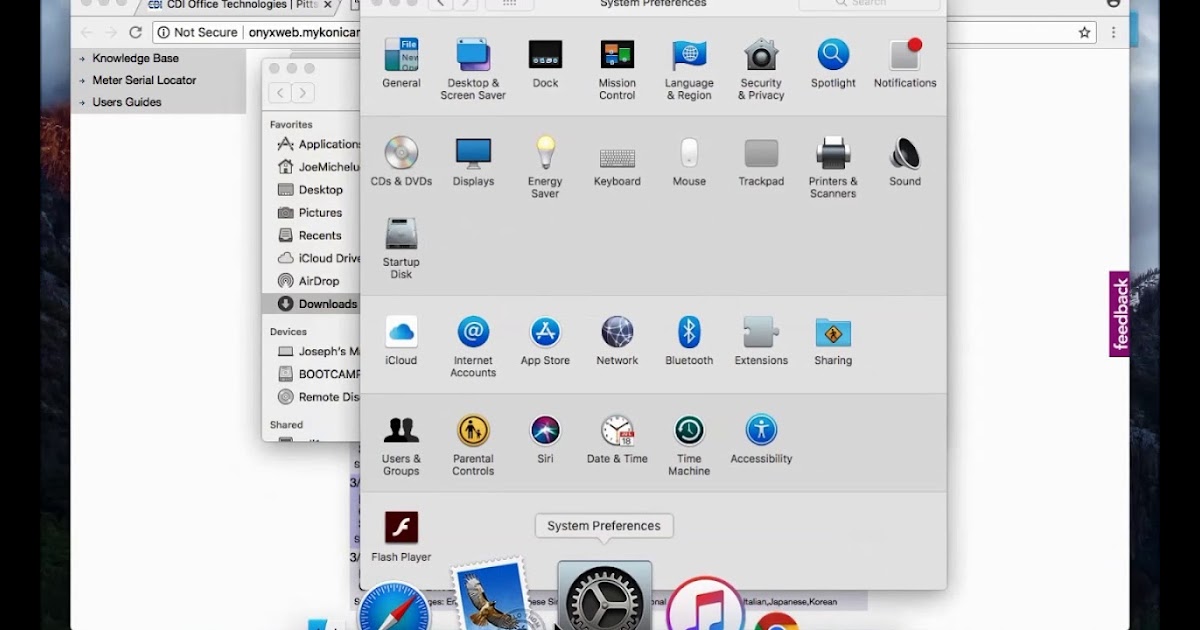Open Sharing preferences
The height and width of the screenshot is (630, 1200).
pos(833,340)
